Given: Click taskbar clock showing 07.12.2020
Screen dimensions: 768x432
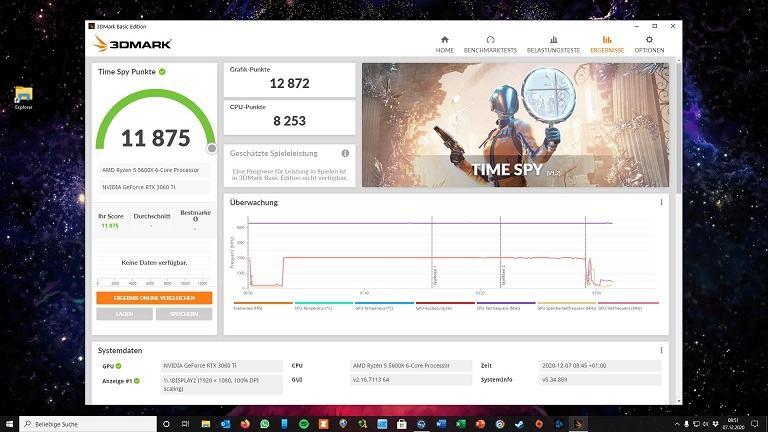Looking at the screenshot, I should tap(733, 424).
